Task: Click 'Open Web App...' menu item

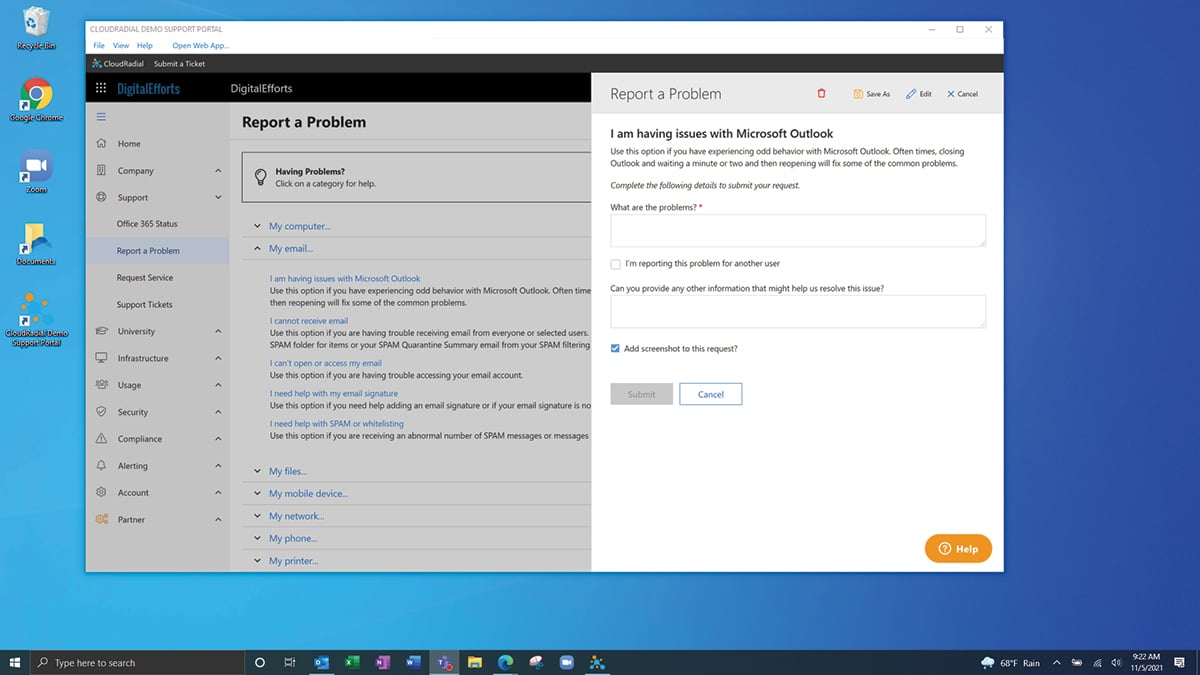Action: (x=201, y=46)
